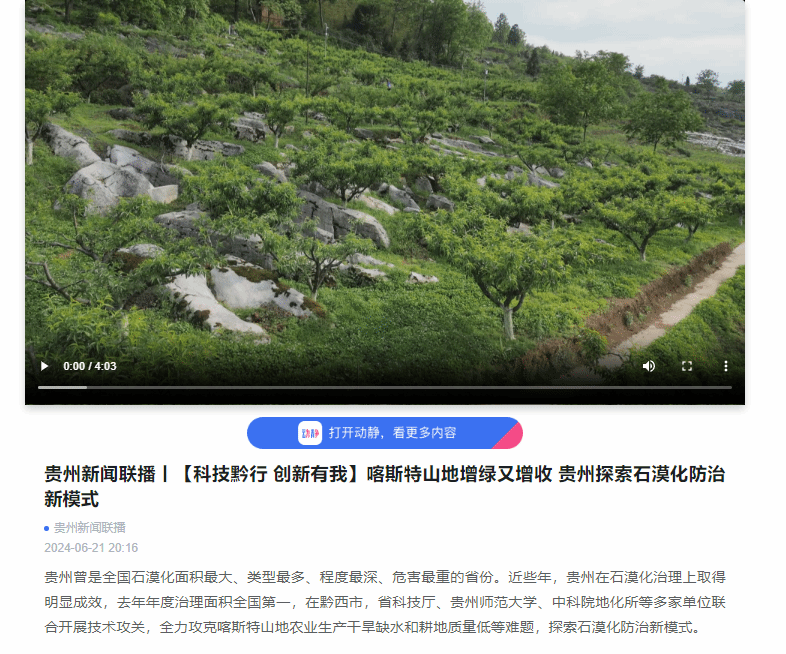Click the buffered start of the progress bar

62,387
